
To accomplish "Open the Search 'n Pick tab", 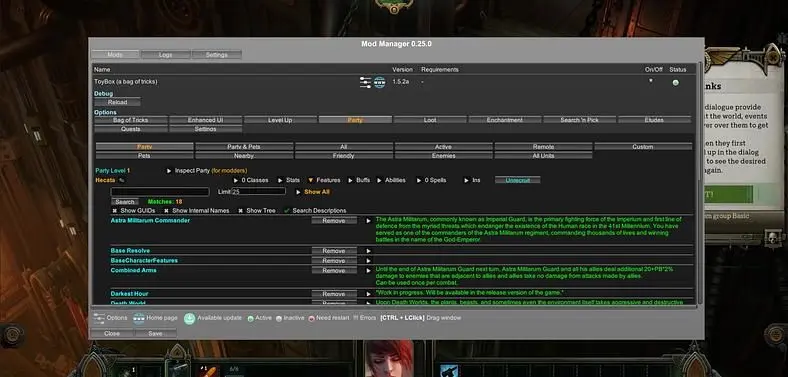I will (x=580, y=120).
